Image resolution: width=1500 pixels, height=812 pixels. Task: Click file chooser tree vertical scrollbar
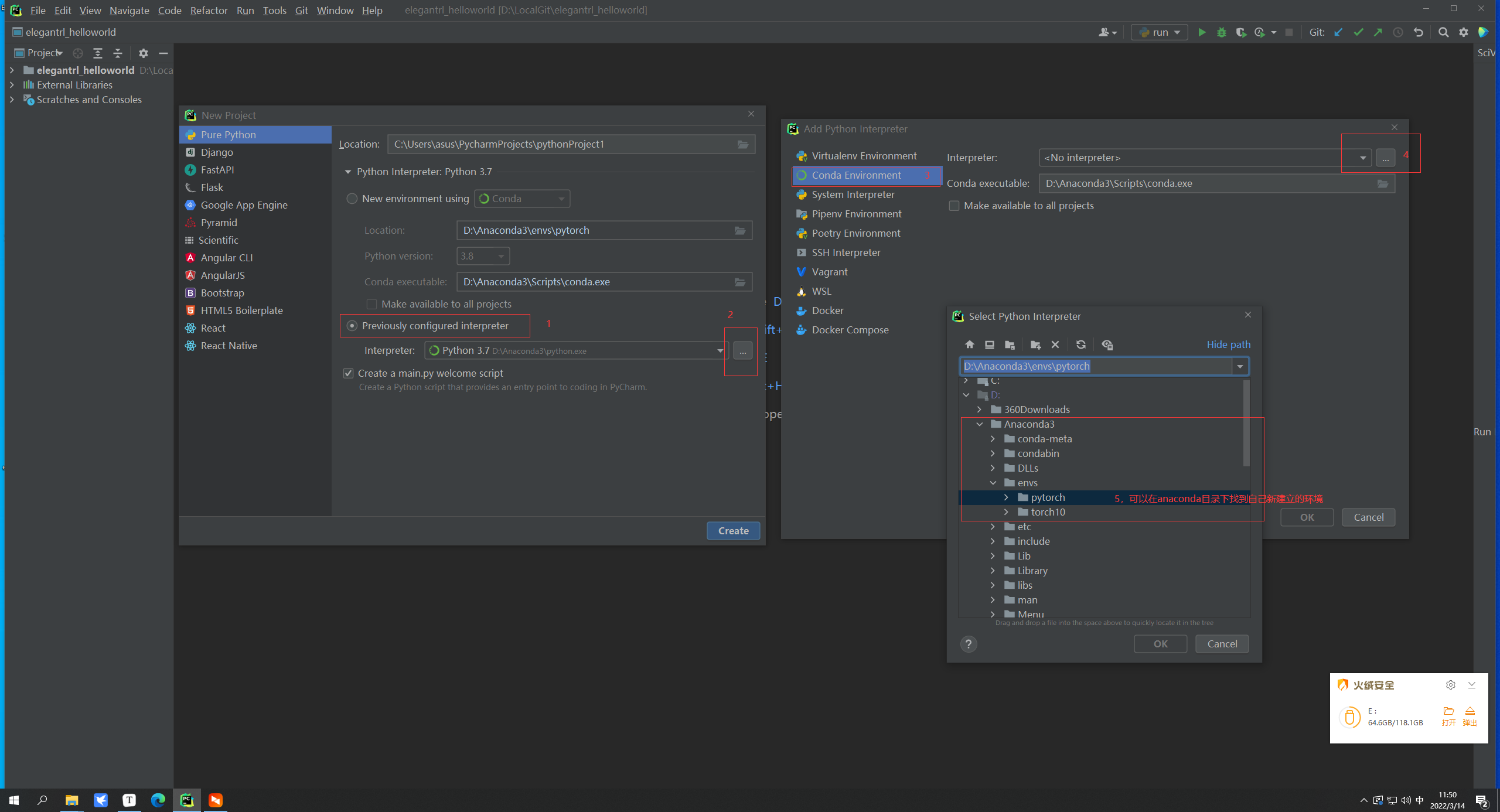(x=1246, y=424)
